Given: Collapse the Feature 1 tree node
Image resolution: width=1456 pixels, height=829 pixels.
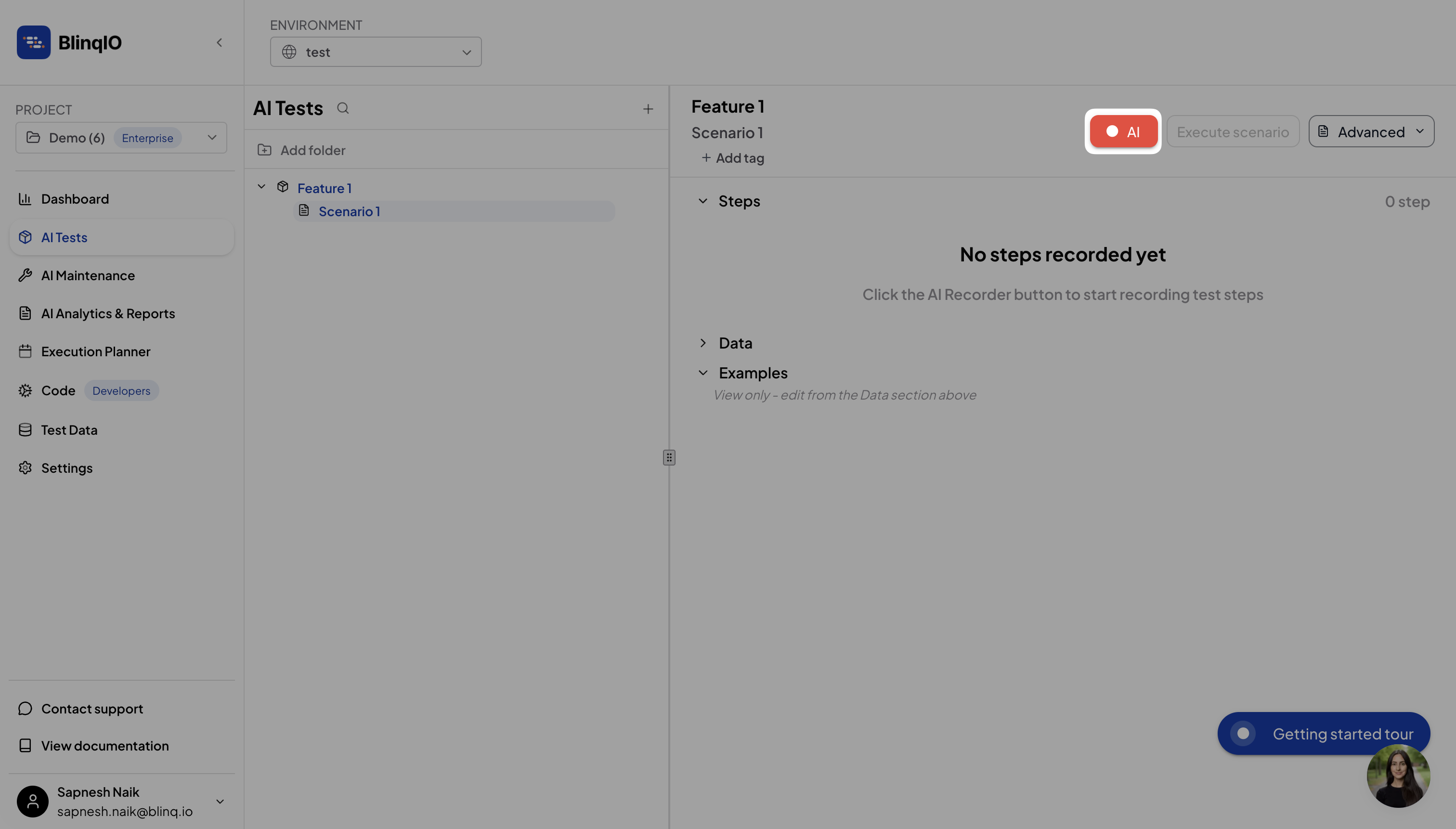Looking at the screenshot, I should pos(261,187).
